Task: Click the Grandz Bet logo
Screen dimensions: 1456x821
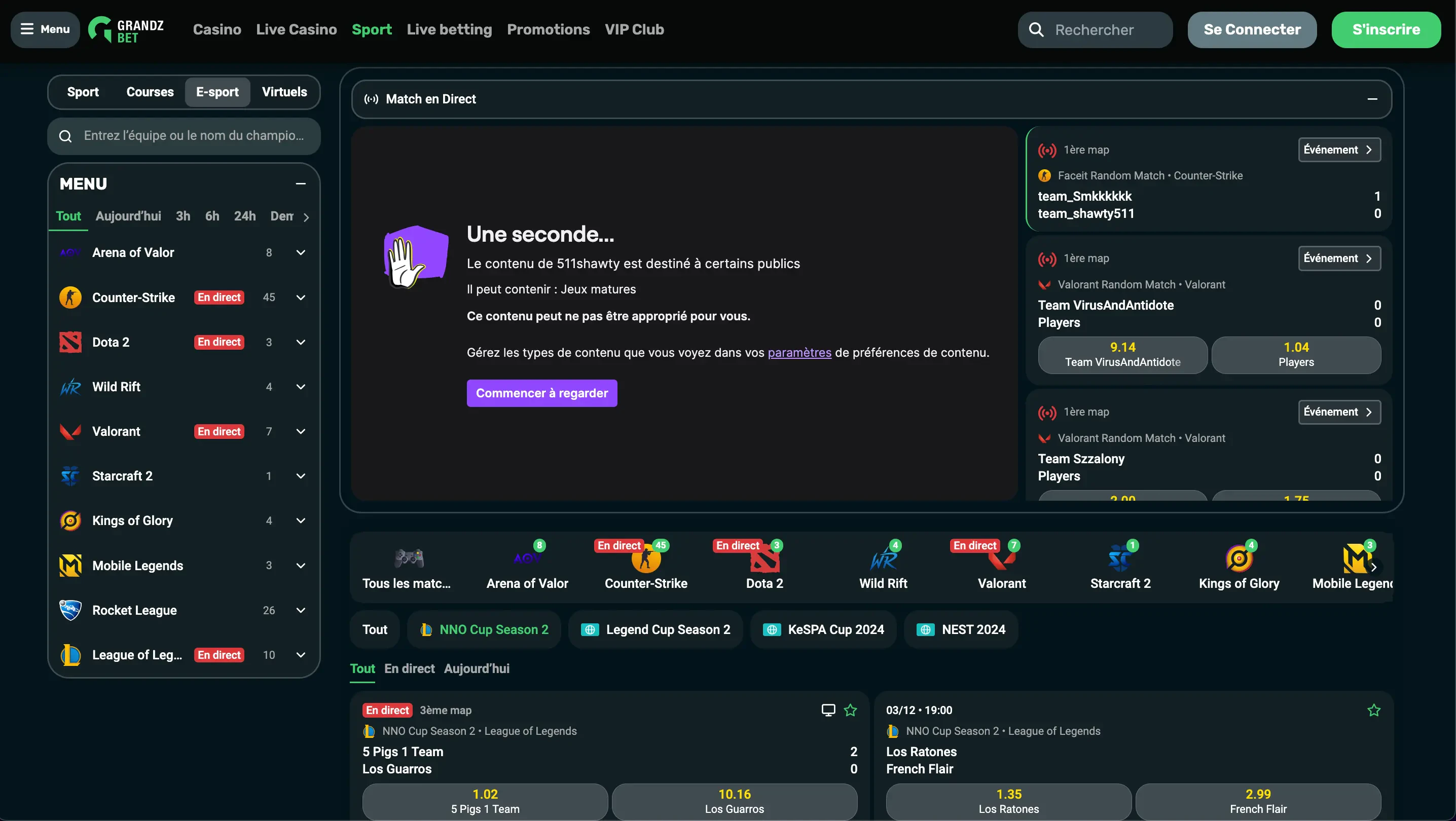Action: [x=126, y=30]
